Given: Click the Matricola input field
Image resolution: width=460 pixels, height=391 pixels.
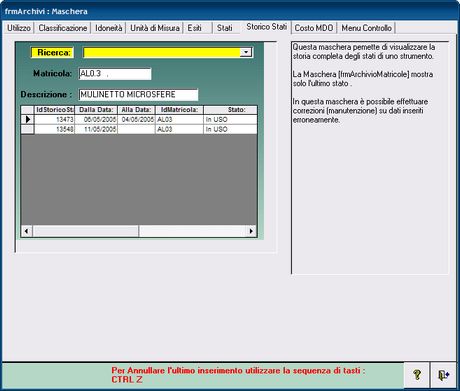Looking at the screenshot, I should 115,74.
